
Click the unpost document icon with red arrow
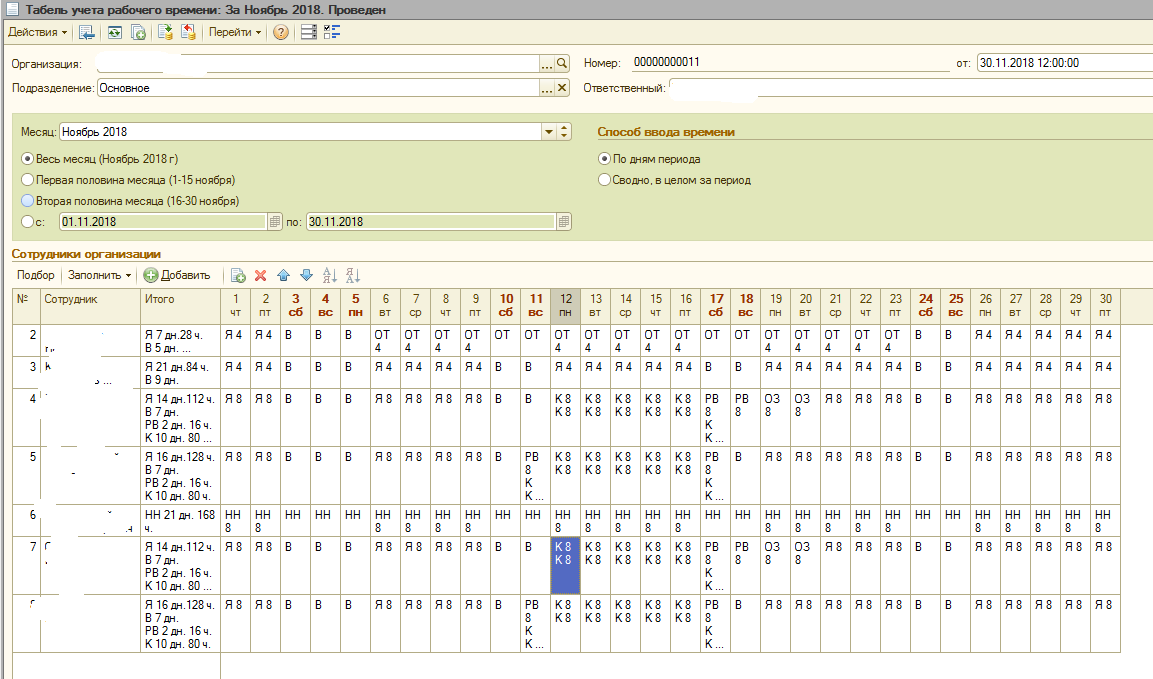tap(188, 32)
